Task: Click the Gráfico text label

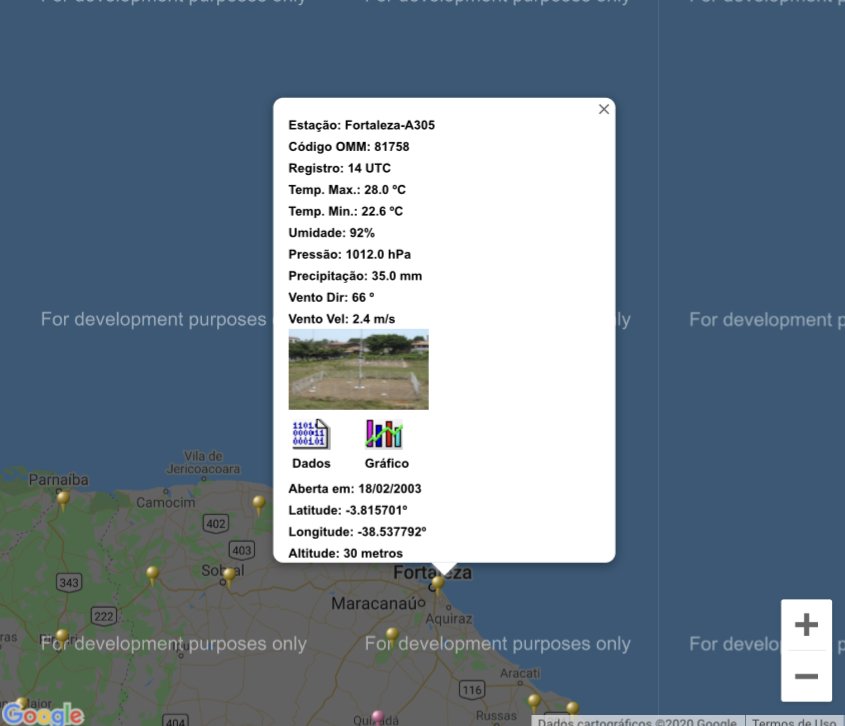Action: [x=386, y=464]
